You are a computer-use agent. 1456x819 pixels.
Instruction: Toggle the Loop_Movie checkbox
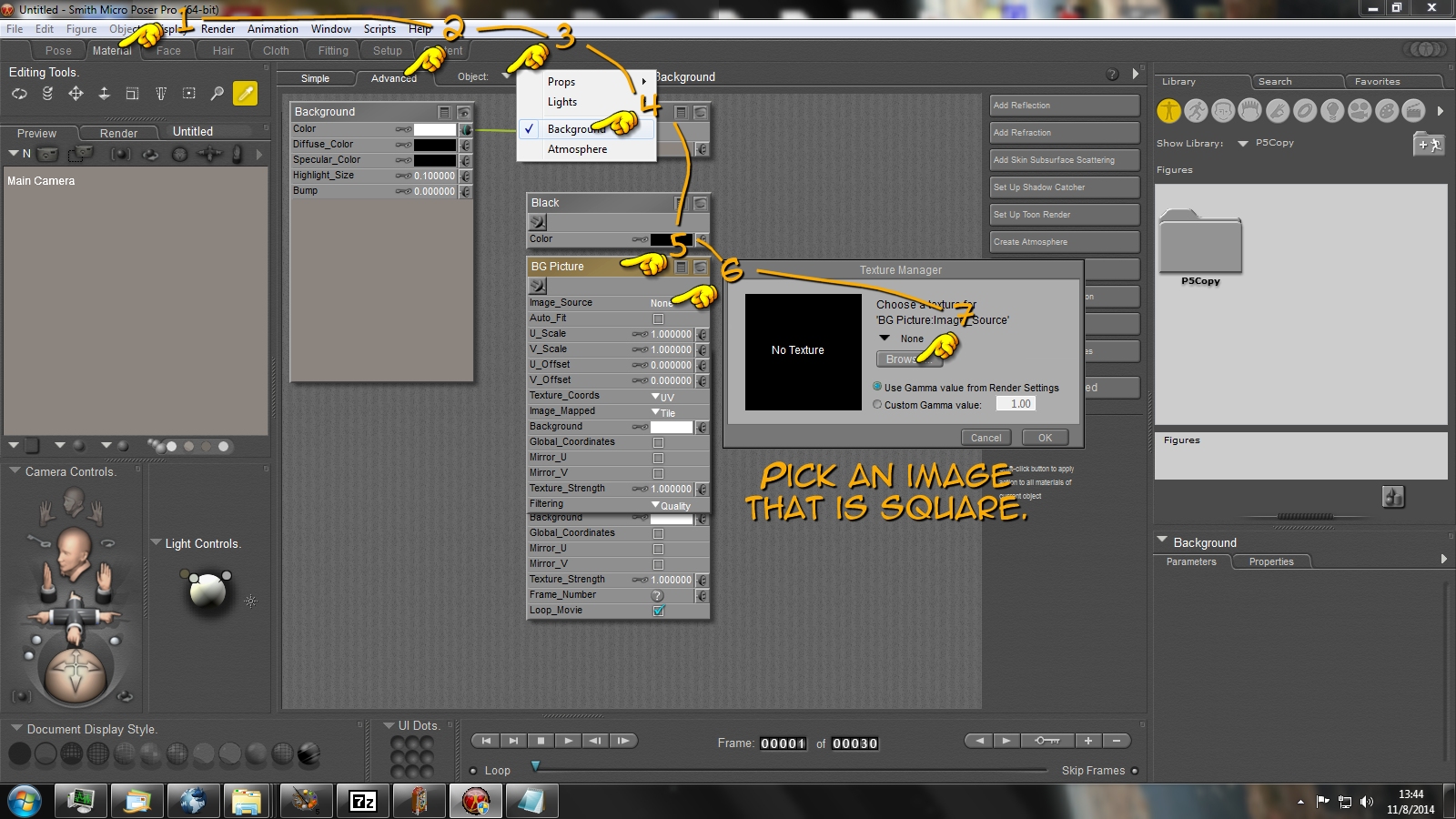point(658,611)
